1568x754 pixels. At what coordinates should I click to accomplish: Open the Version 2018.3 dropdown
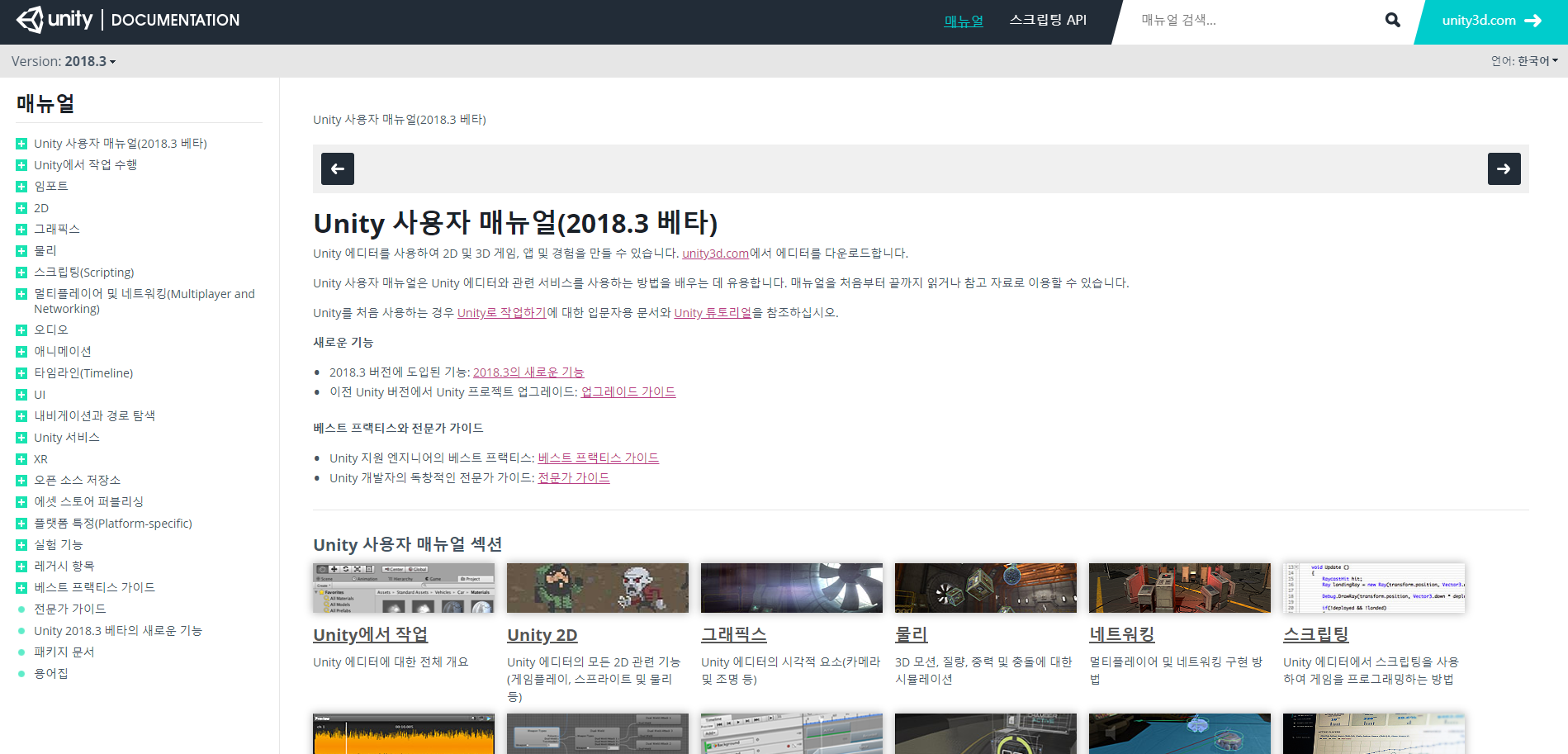(x=64, y=61)
